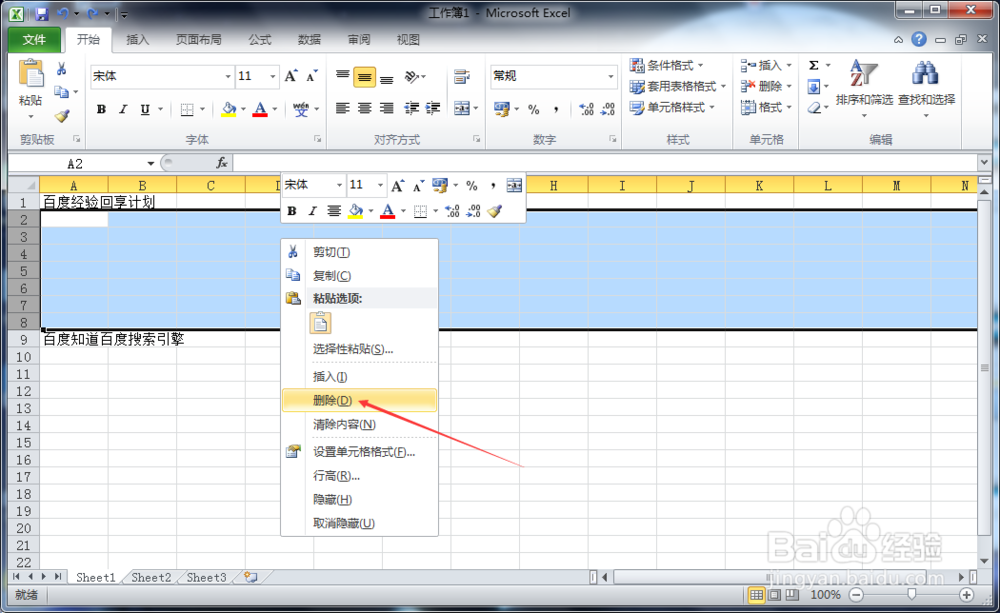Click the Increase Font Size icon in the ribbon
1000x613 pixels.
[291, 76]
